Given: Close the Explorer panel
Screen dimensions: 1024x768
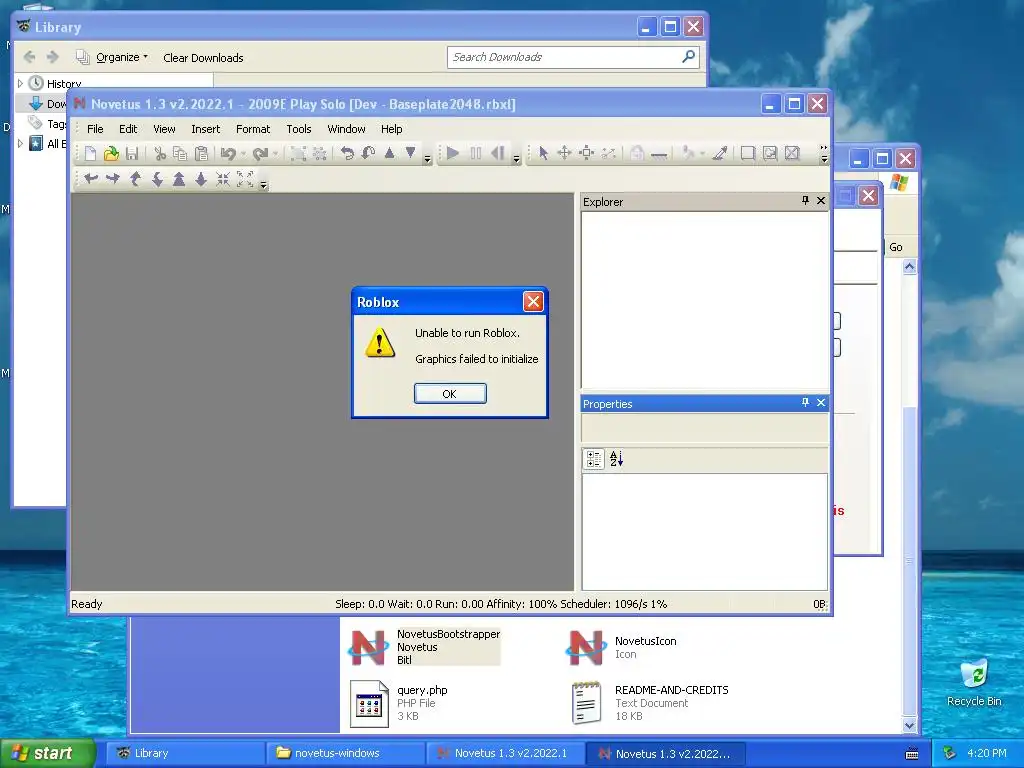Looking at the screenshot, I should click(821, 200).
